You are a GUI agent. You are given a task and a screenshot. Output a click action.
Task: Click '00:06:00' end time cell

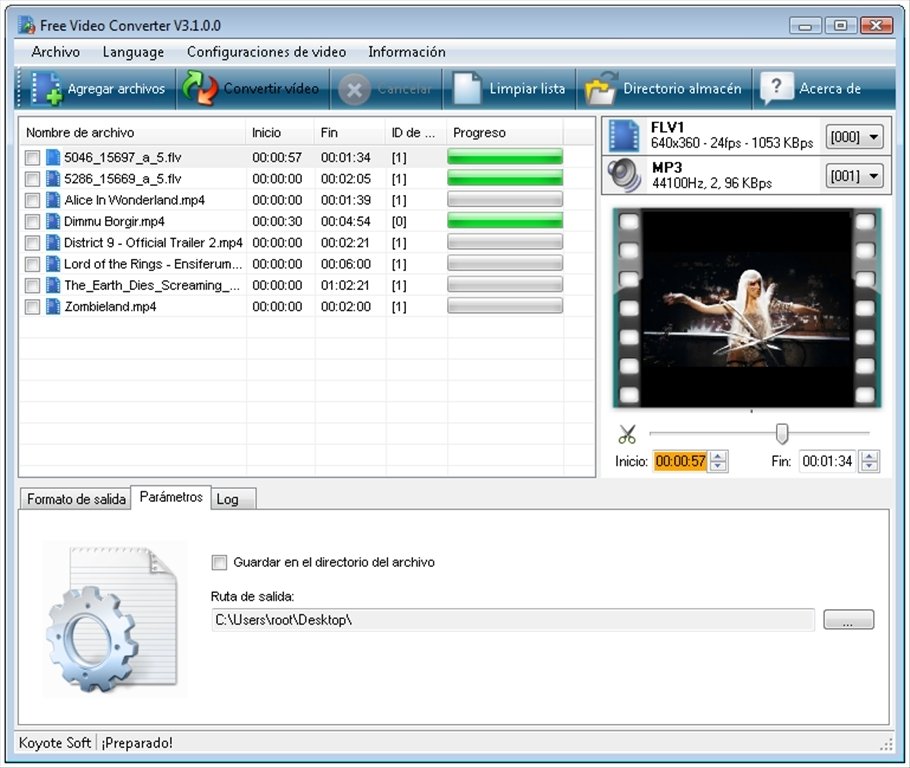[x=346, y=264]
